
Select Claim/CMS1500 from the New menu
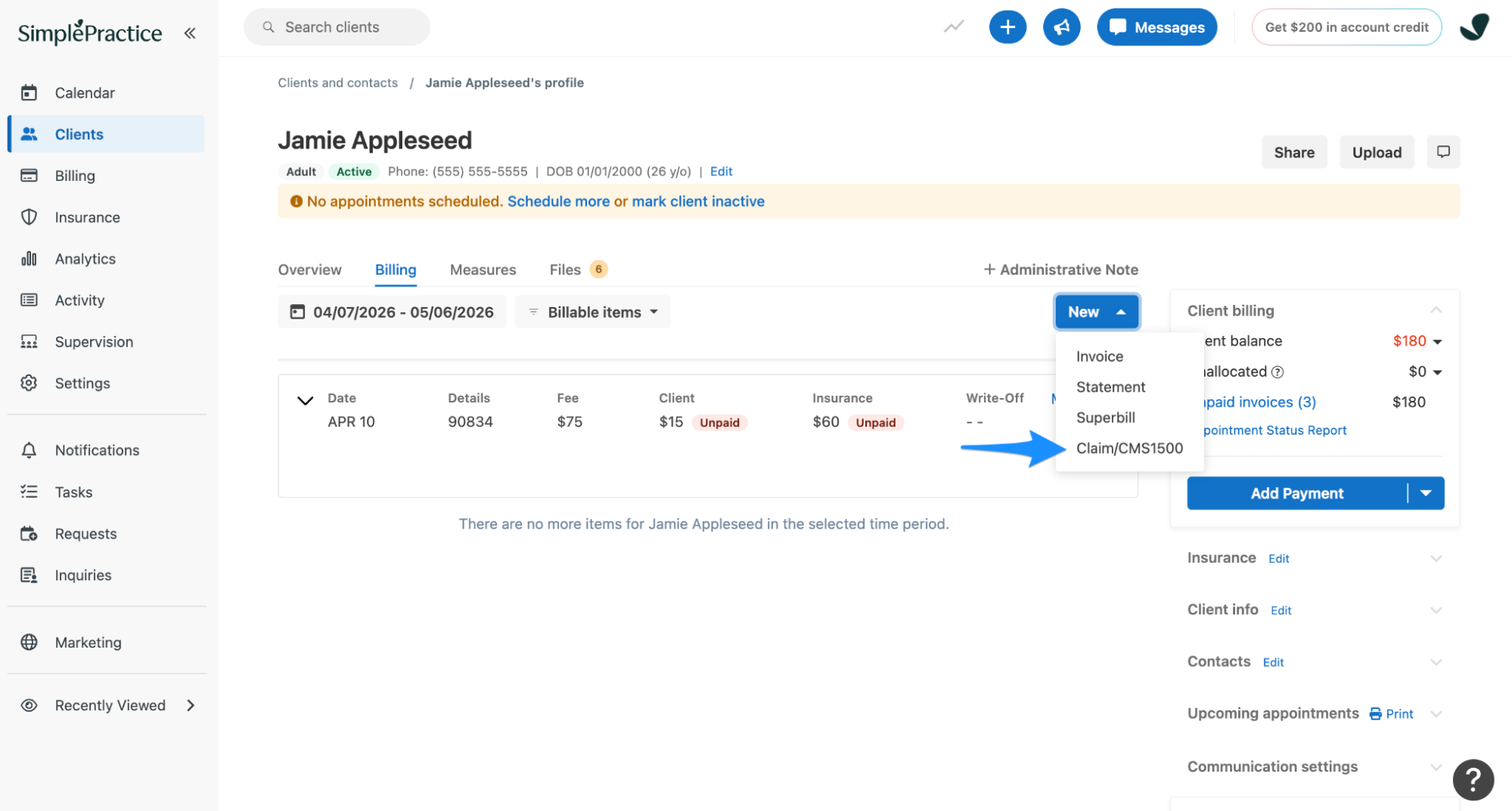pos(1129,448)
